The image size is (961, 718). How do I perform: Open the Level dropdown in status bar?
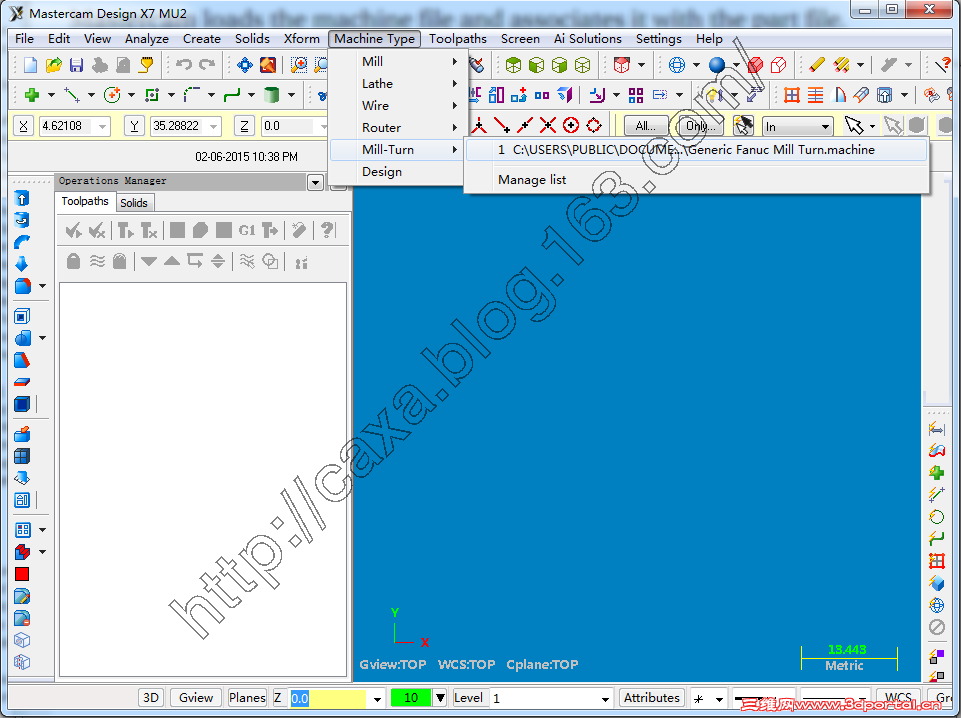(x=605, y=699)
